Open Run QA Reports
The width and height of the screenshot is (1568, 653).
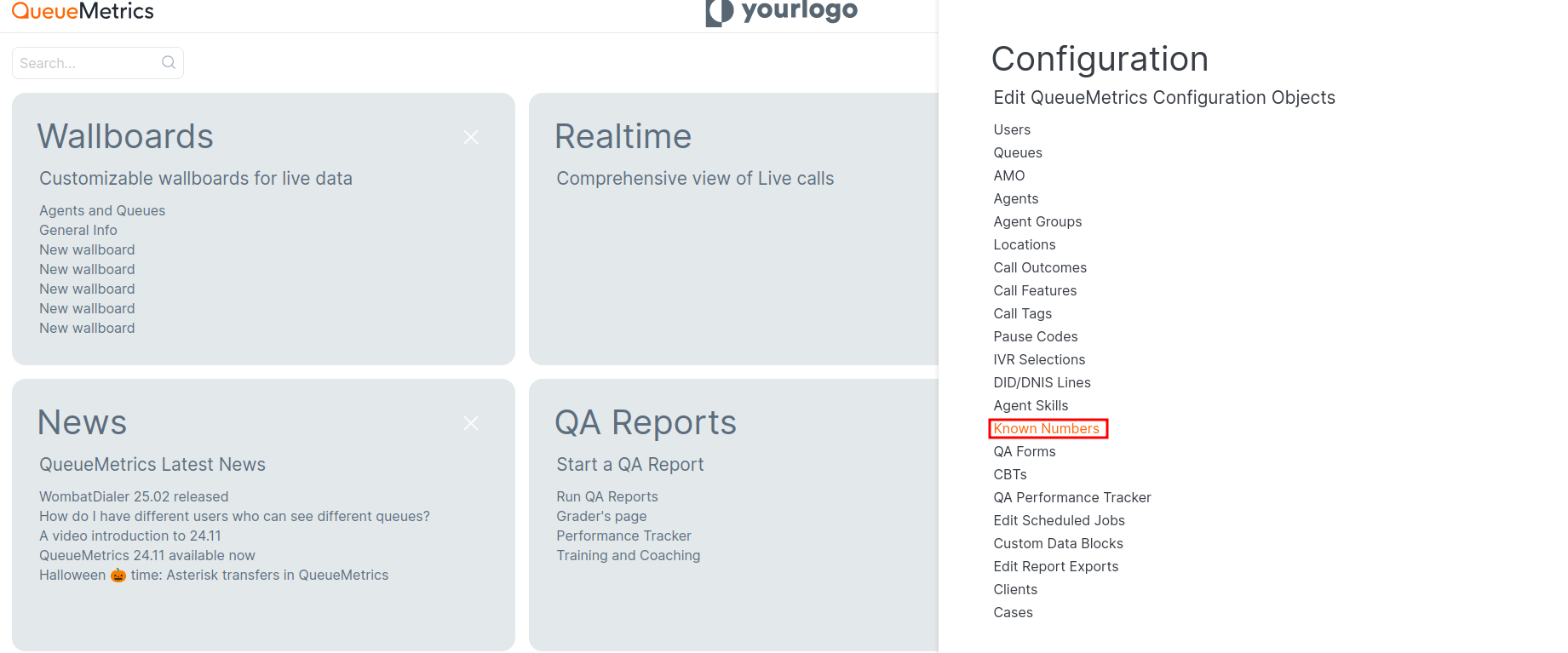(x=607, y=496)
